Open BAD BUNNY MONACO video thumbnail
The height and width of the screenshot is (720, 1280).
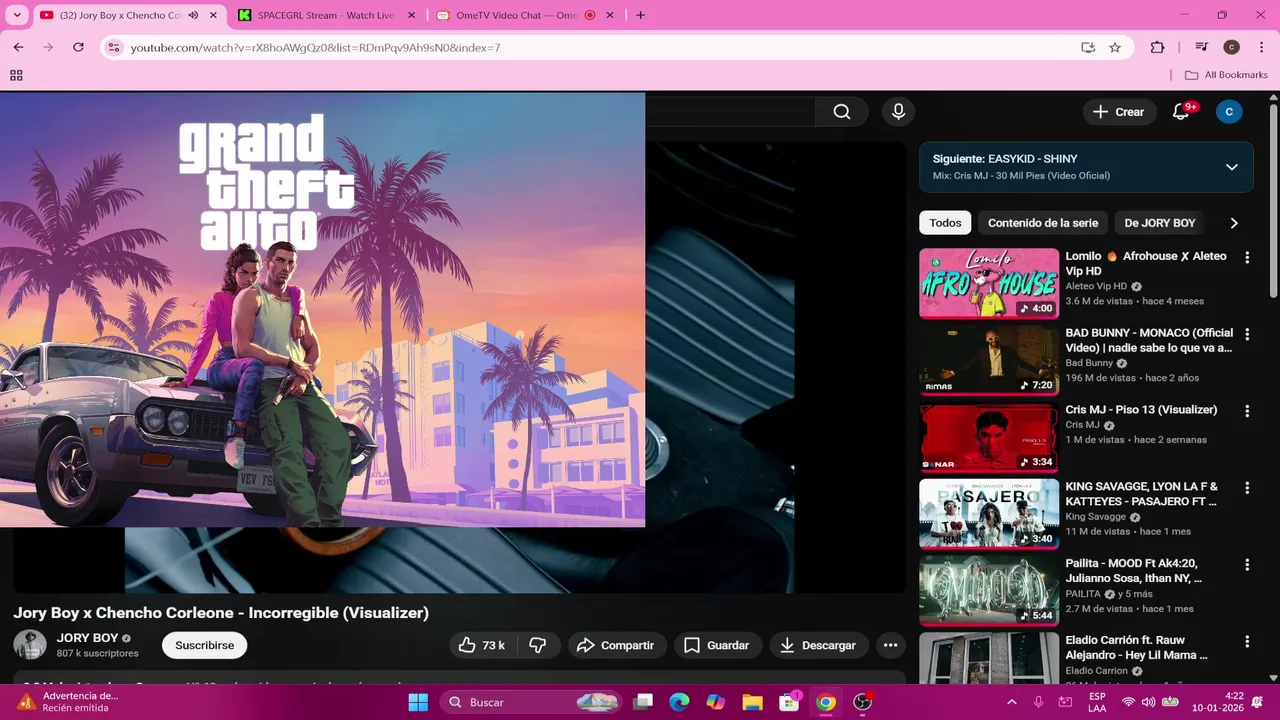click(989, 360)
